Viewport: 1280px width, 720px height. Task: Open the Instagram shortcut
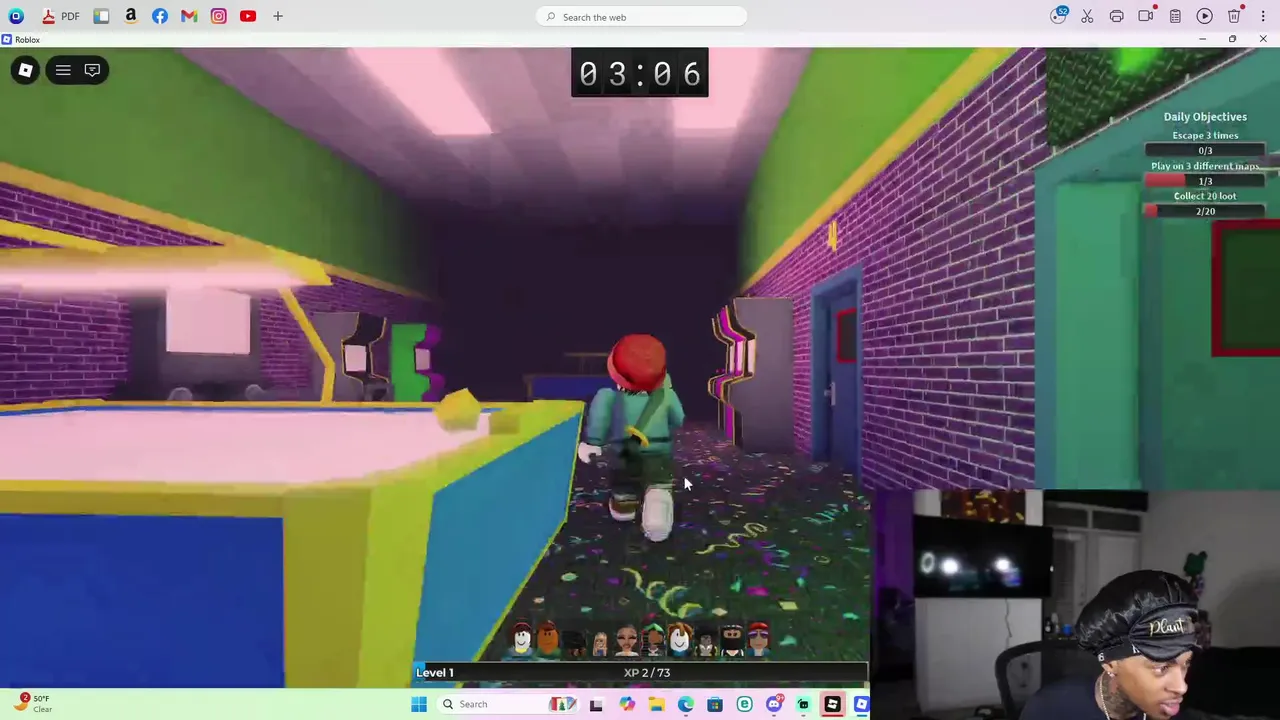click(219, 16)
